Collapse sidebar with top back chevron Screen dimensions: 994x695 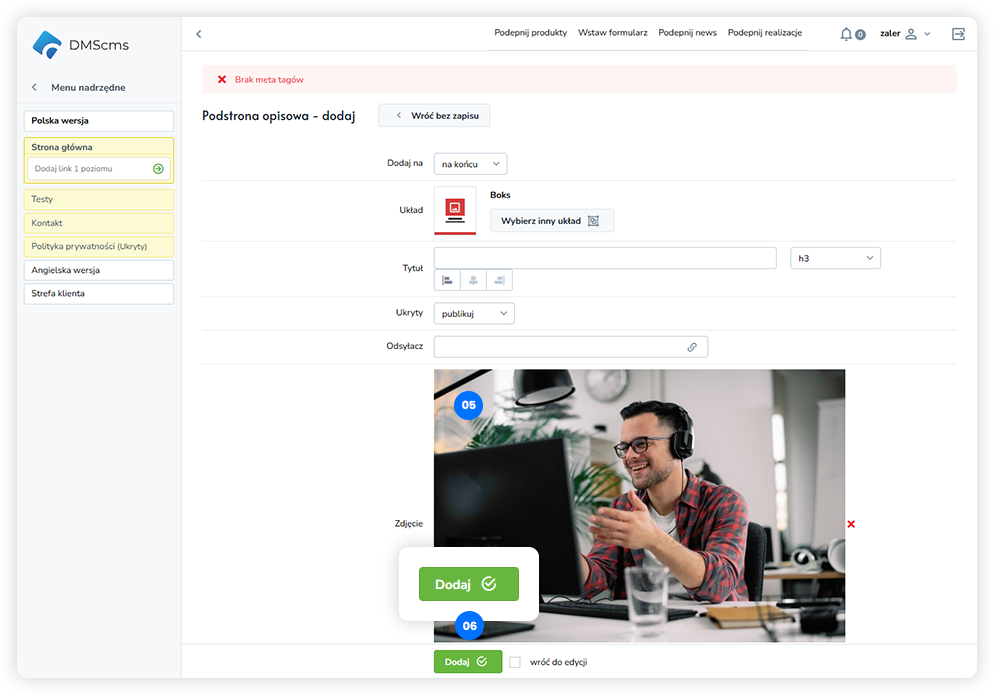pyautogui.click(x=198, y=34)
